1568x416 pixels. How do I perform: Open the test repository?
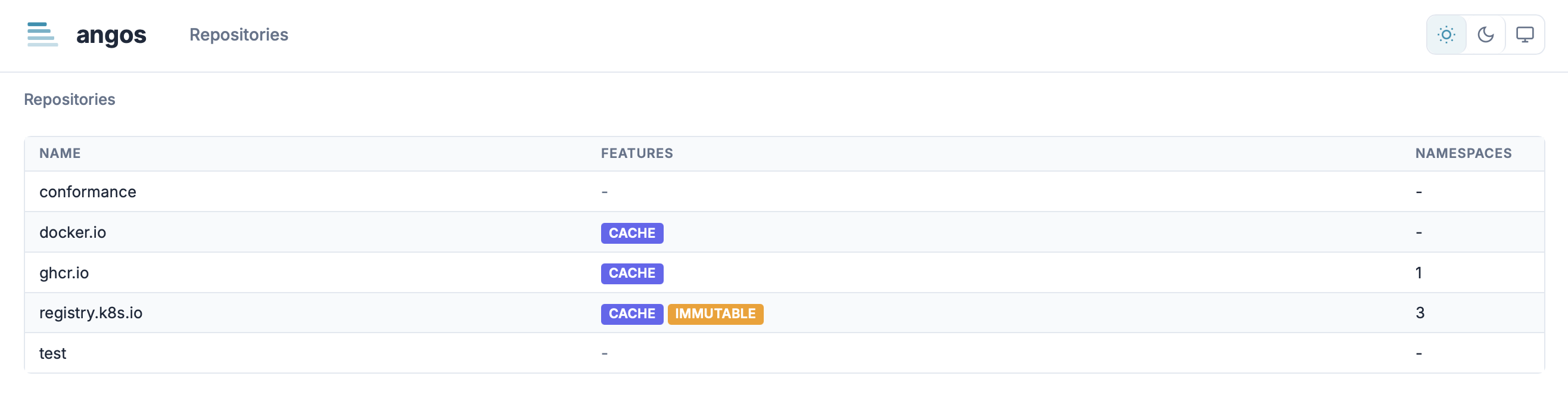52,353
